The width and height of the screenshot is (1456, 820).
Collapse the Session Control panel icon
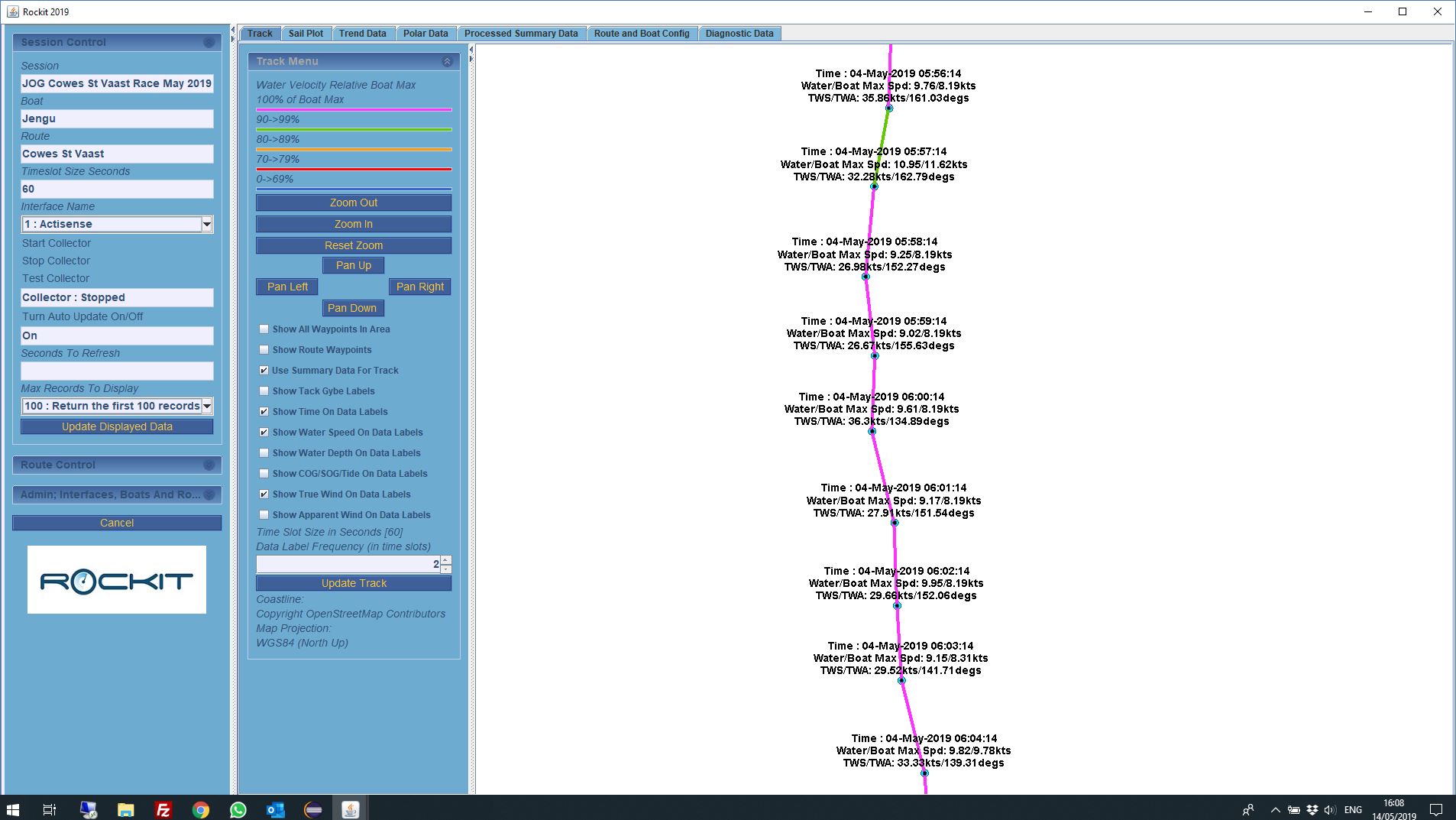209,43
